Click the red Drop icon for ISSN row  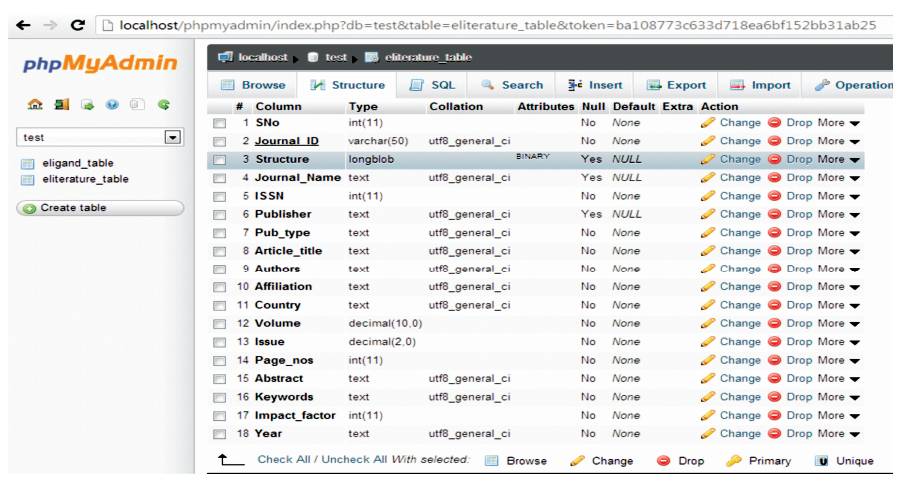(775, 196)
